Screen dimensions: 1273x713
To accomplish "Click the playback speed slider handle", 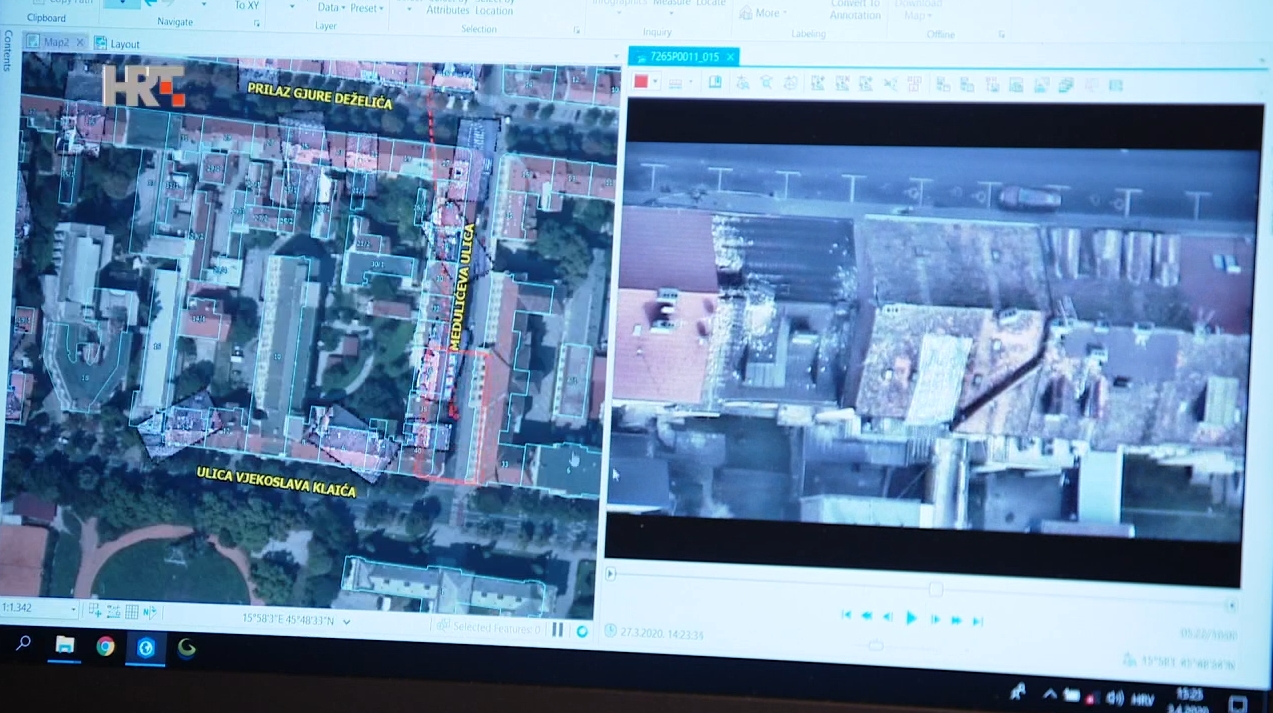I will pyautogui.click(x=876, y=646).
